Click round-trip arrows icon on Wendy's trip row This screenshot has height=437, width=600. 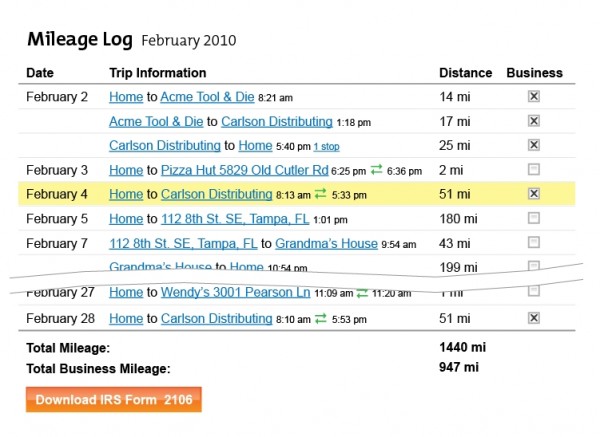[362, 293]
